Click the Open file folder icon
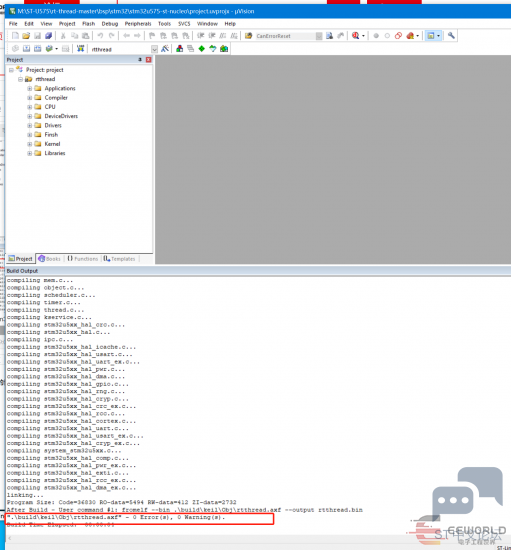Screen dimensions: 511x550 click(26, 36)
